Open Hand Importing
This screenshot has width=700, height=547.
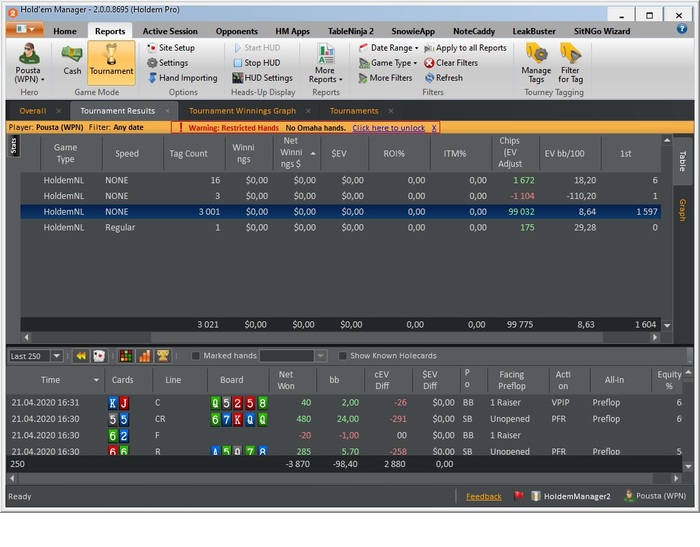tap(183, 78)
